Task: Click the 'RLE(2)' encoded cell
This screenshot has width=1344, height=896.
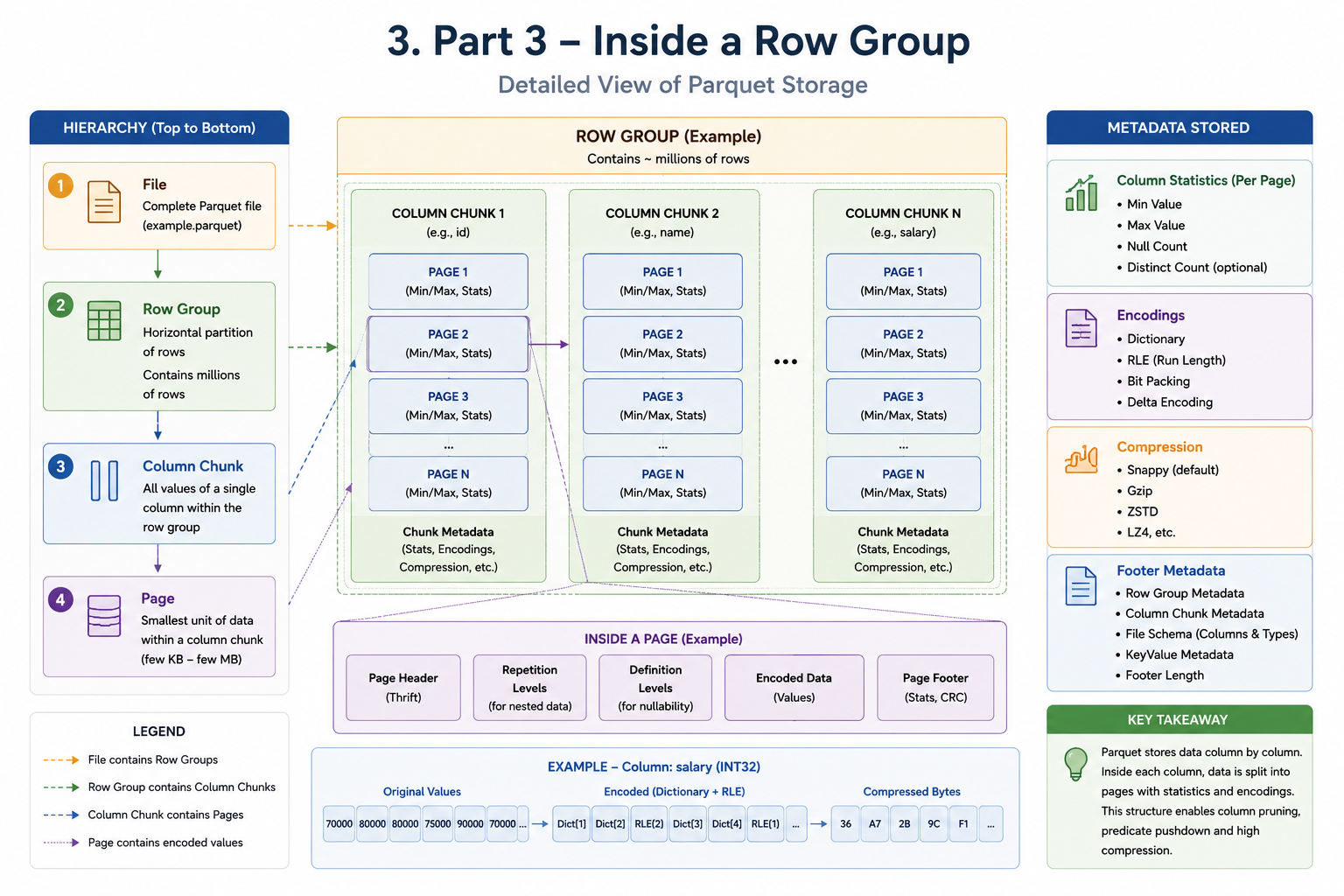Action: (649, 824)
